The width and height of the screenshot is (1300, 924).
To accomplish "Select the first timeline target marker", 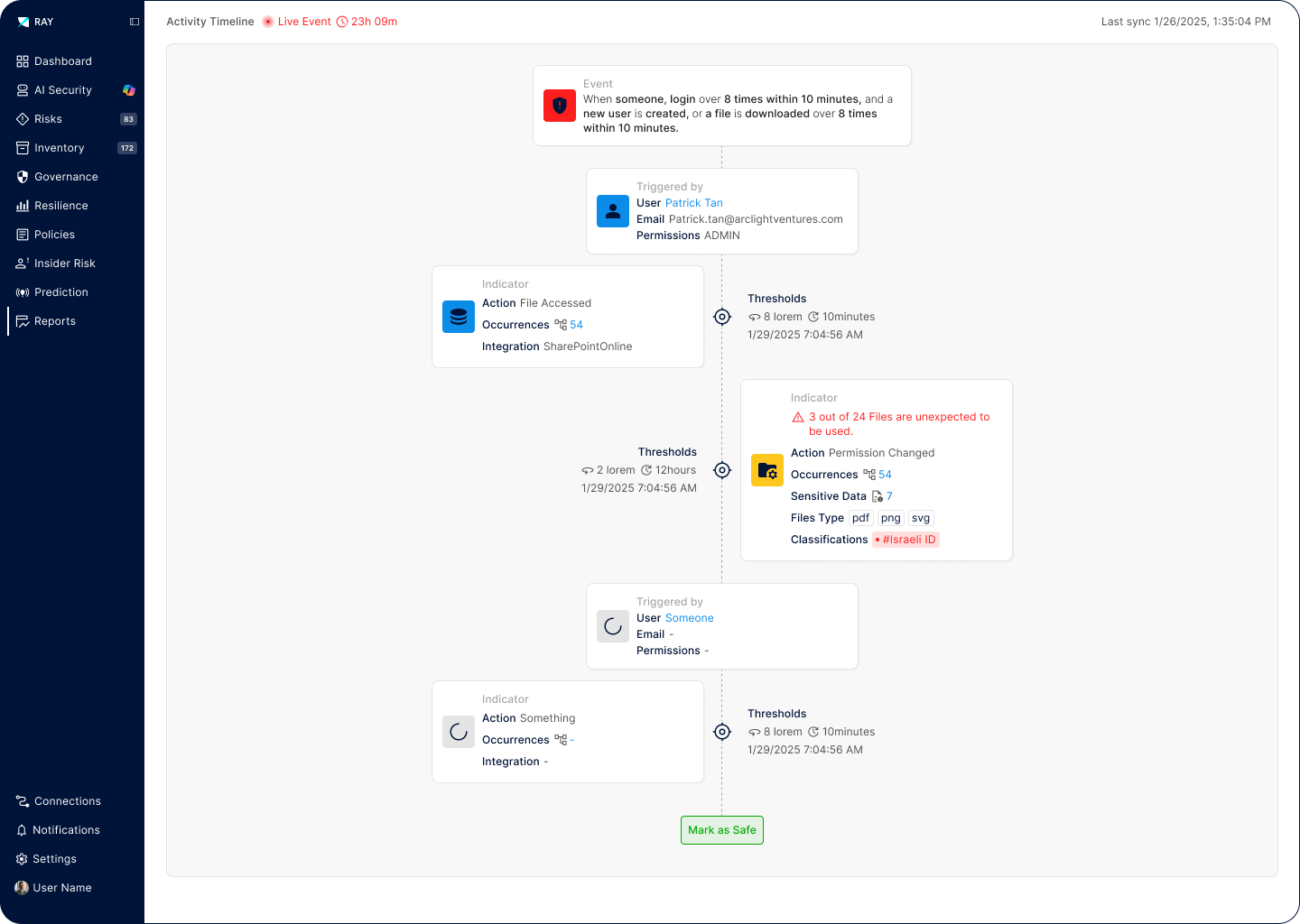I will 722,317.
